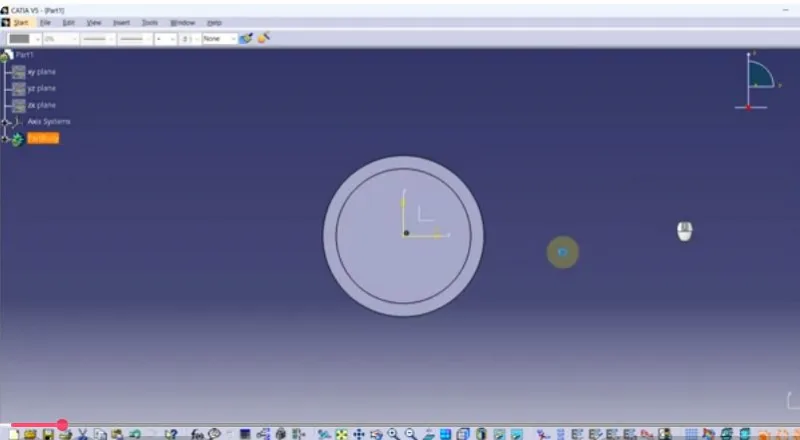Select the xy plane in tree
This screenshot has height=440, width=800.
coord(41,72)
